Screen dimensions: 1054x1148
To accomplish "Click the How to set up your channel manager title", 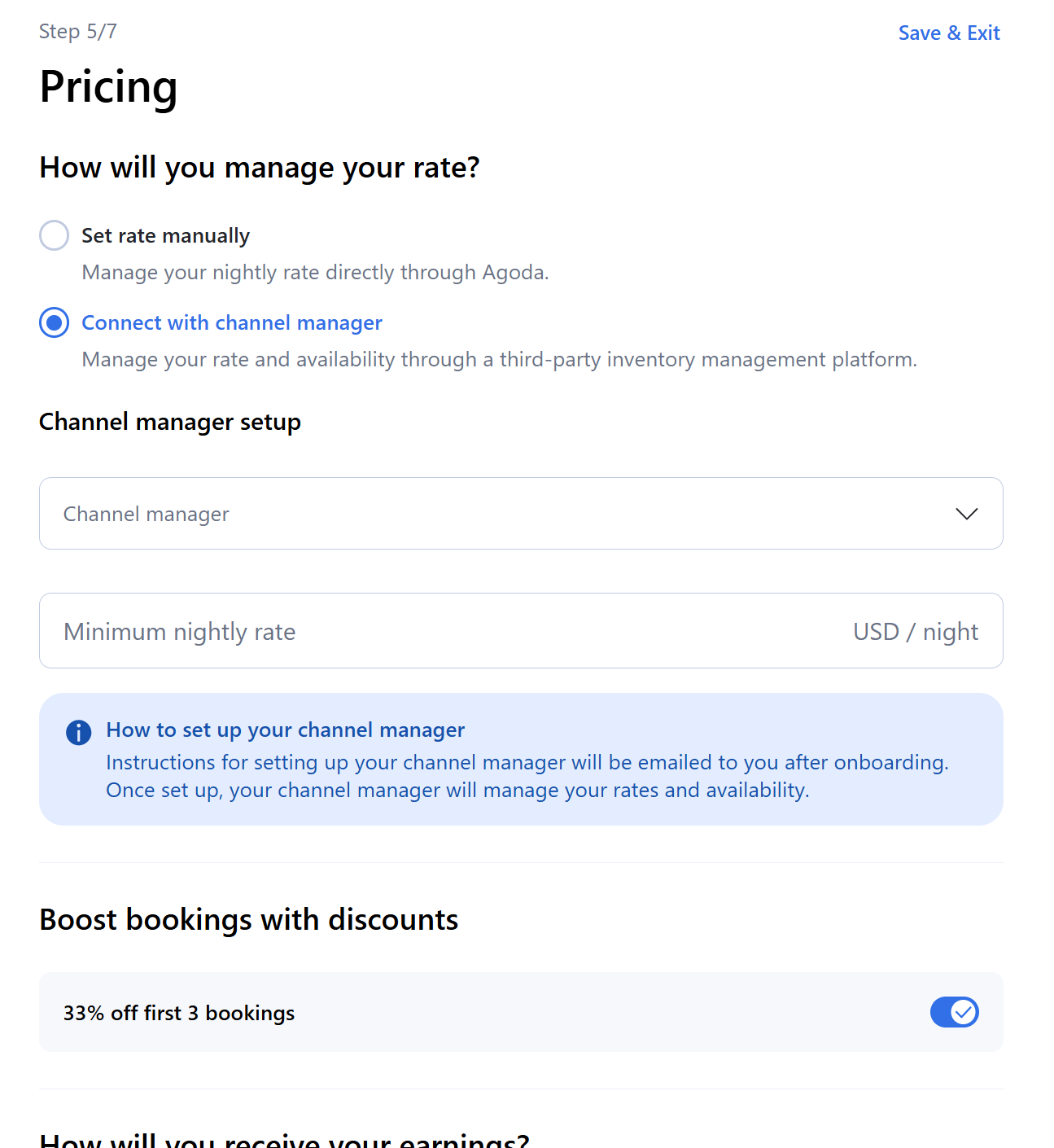I will [x=285, y=730].
